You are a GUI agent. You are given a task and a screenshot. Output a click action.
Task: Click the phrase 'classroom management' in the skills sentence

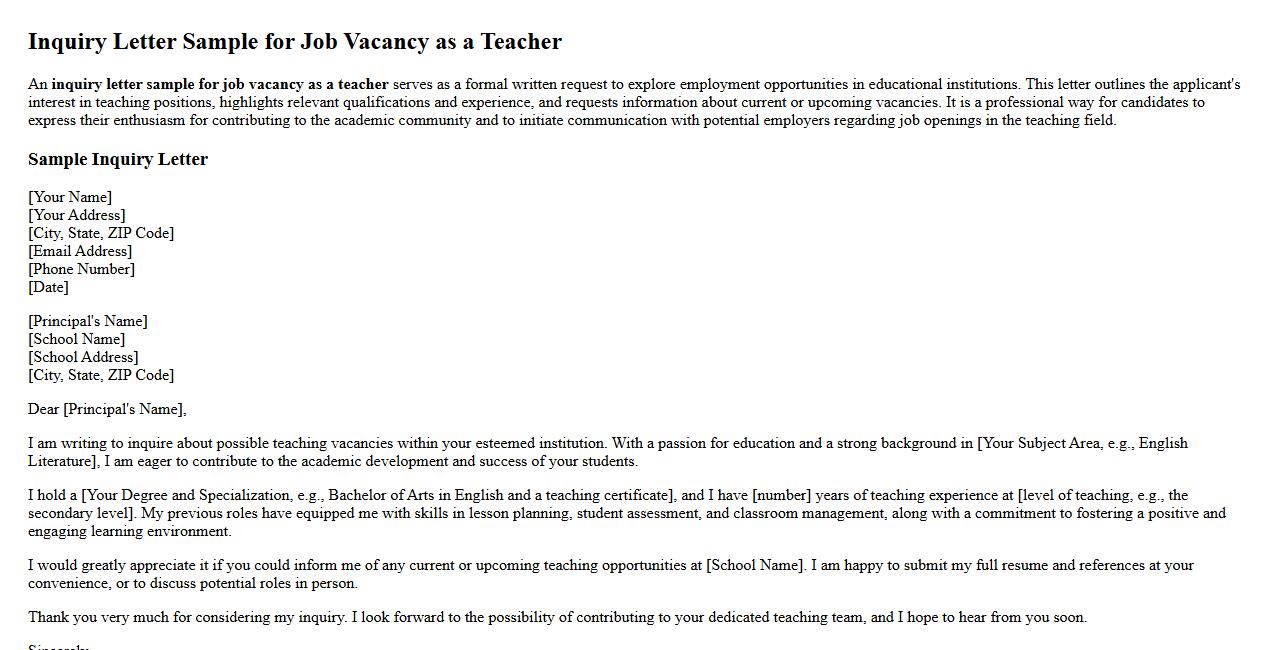pyautogui.click(x=809, y=513)
